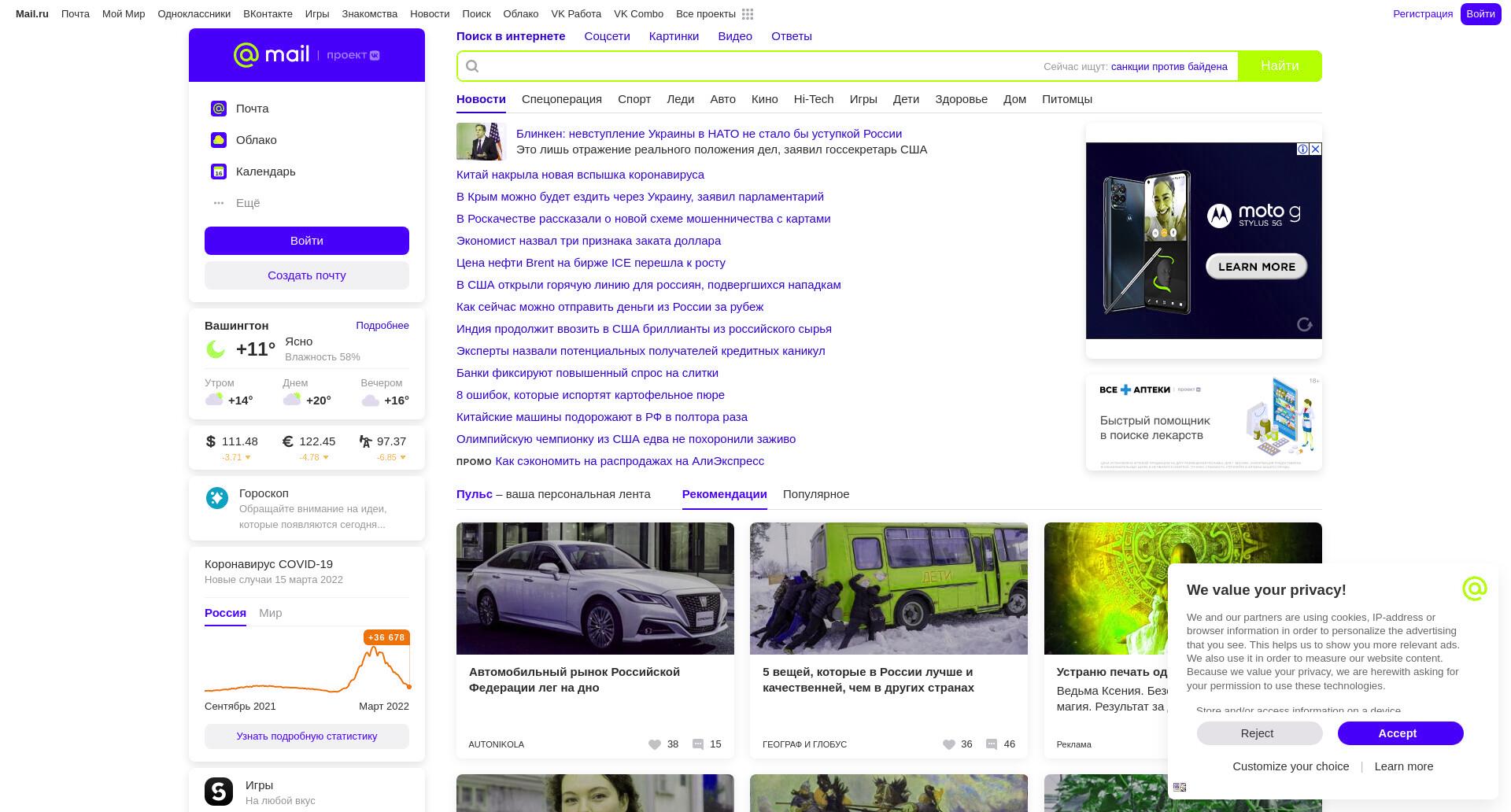Open Регистрация link

tap(1423, 14)
